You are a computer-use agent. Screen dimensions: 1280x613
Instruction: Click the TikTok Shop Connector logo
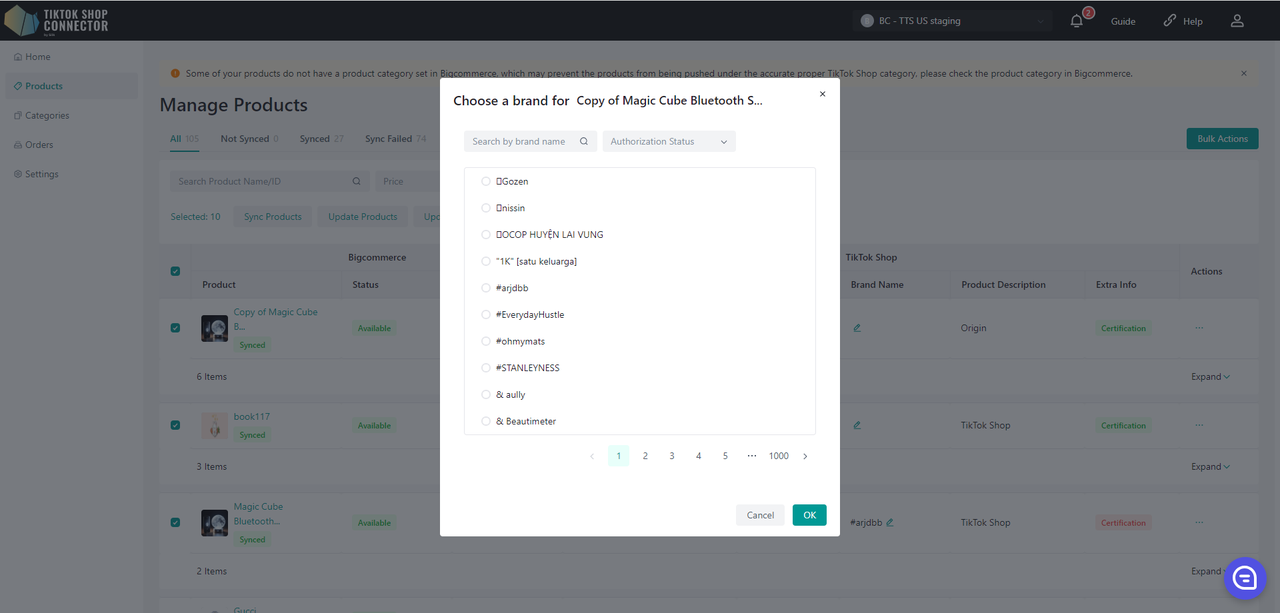pos(57,20)
